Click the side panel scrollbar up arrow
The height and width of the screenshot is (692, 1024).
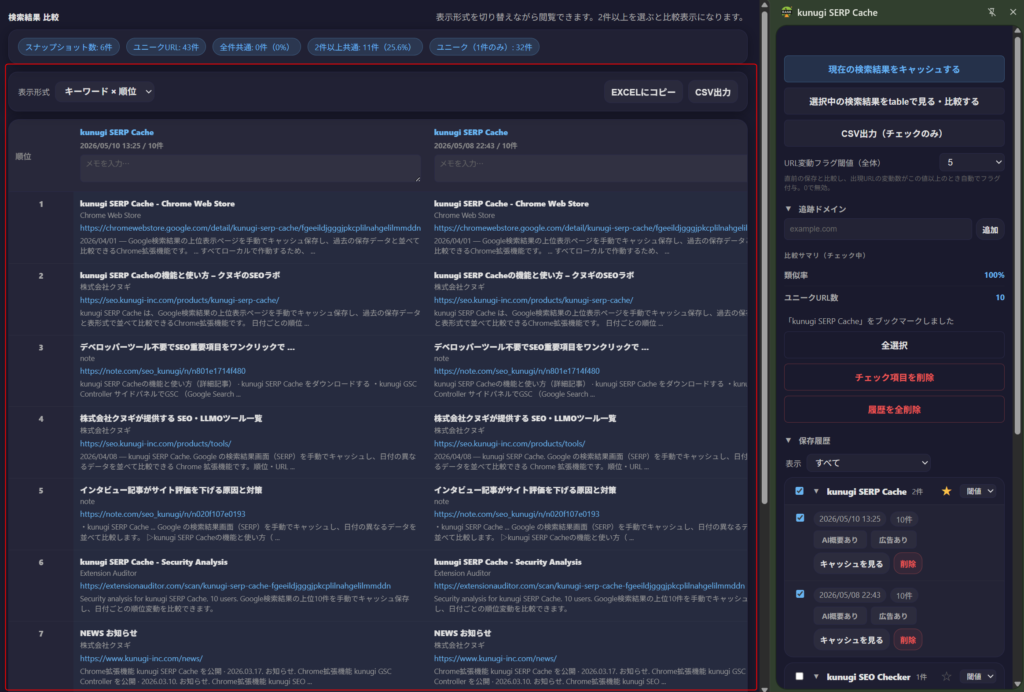click(1017, 30)
